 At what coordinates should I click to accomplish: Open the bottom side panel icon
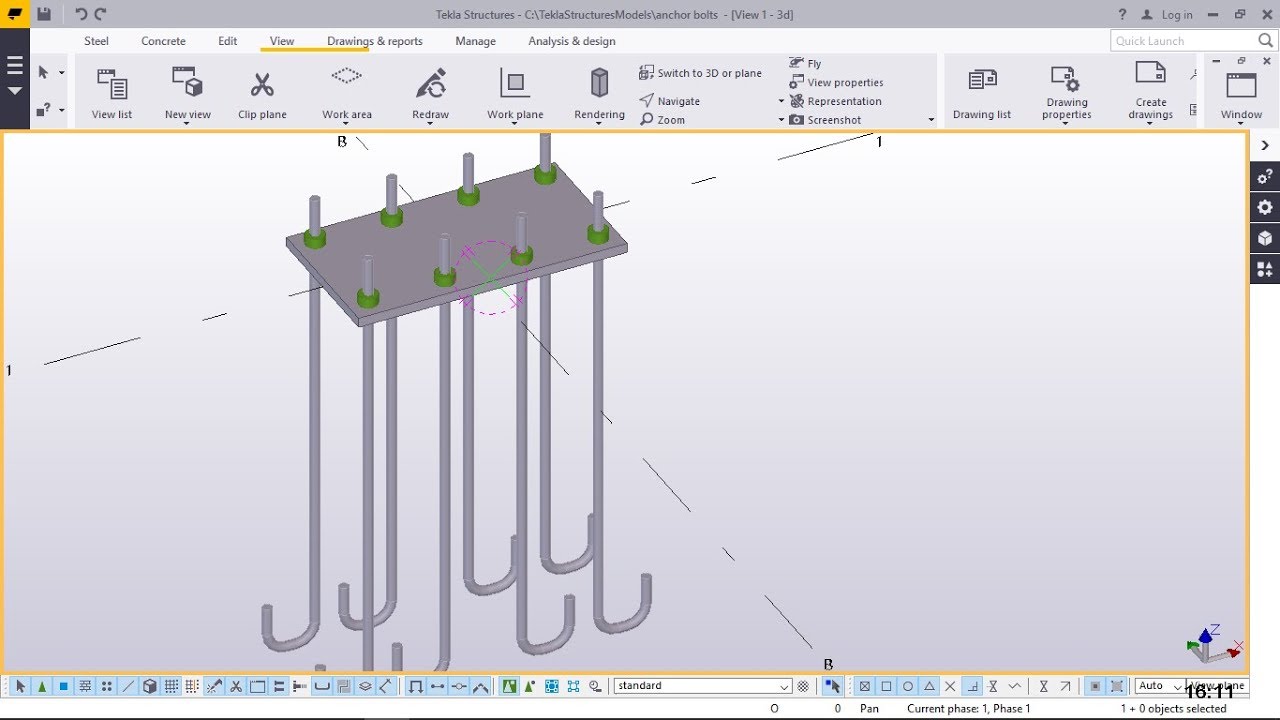click(1265, 269)
